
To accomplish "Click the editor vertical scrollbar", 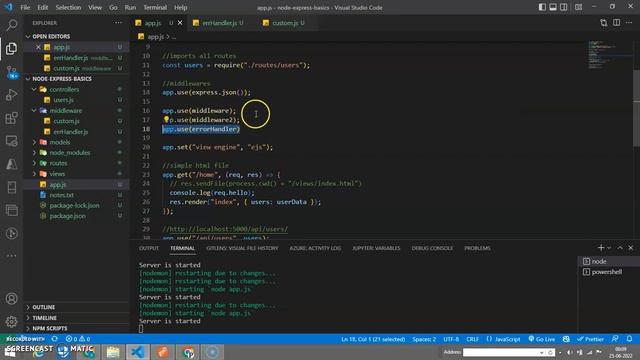I will 636,108.
